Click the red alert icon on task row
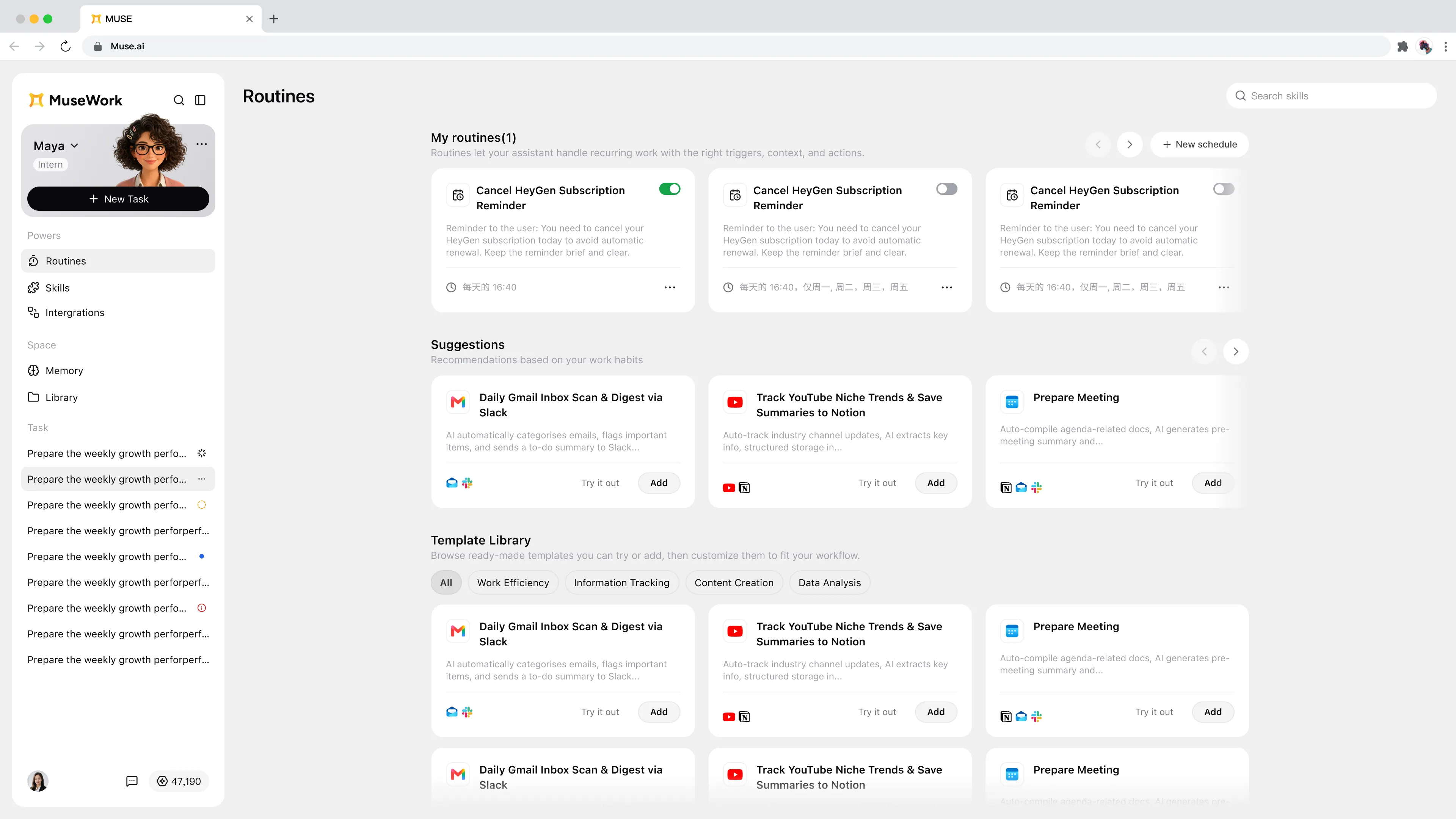The height and width of the screenshot is (819, 1456). 202,608
